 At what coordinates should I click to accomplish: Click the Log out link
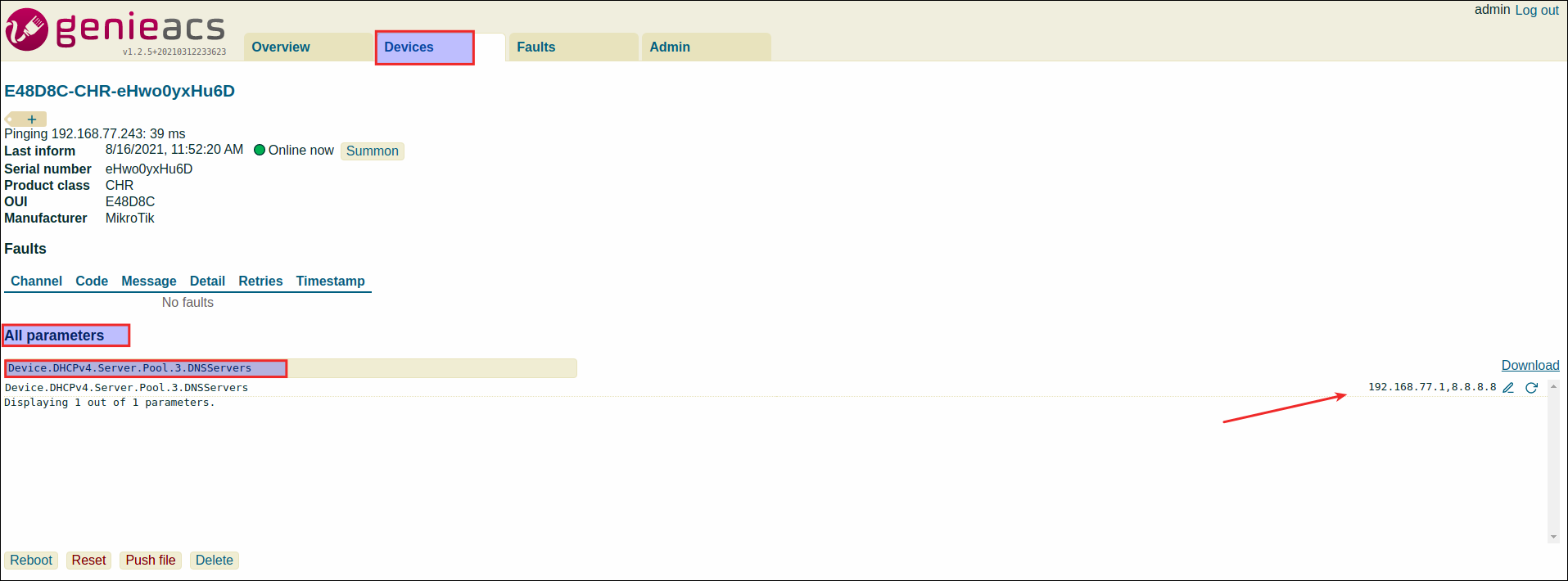coord(1537,10)
